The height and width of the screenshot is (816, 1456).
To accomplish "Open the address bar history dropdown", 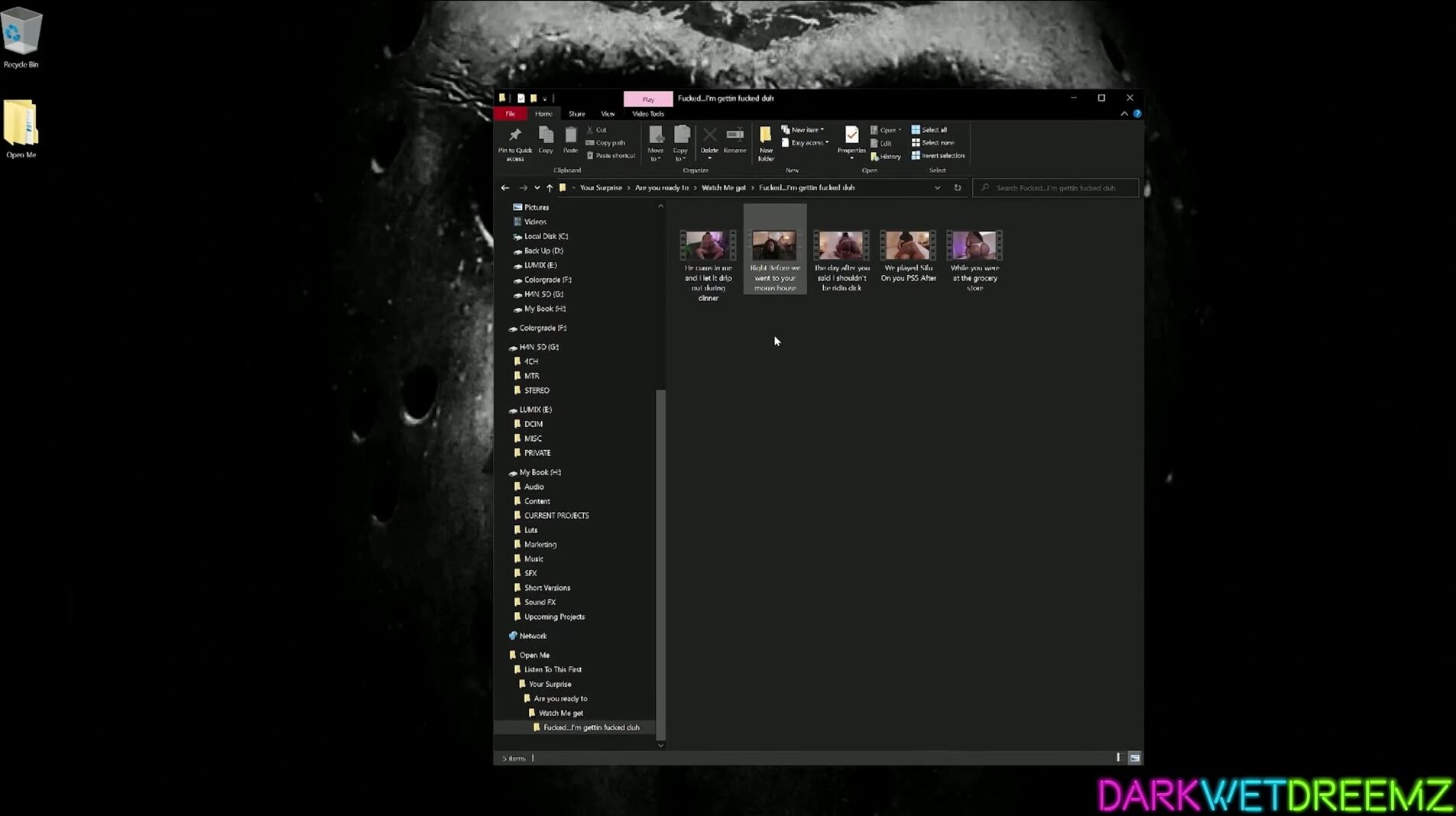I will click(937, 188).
